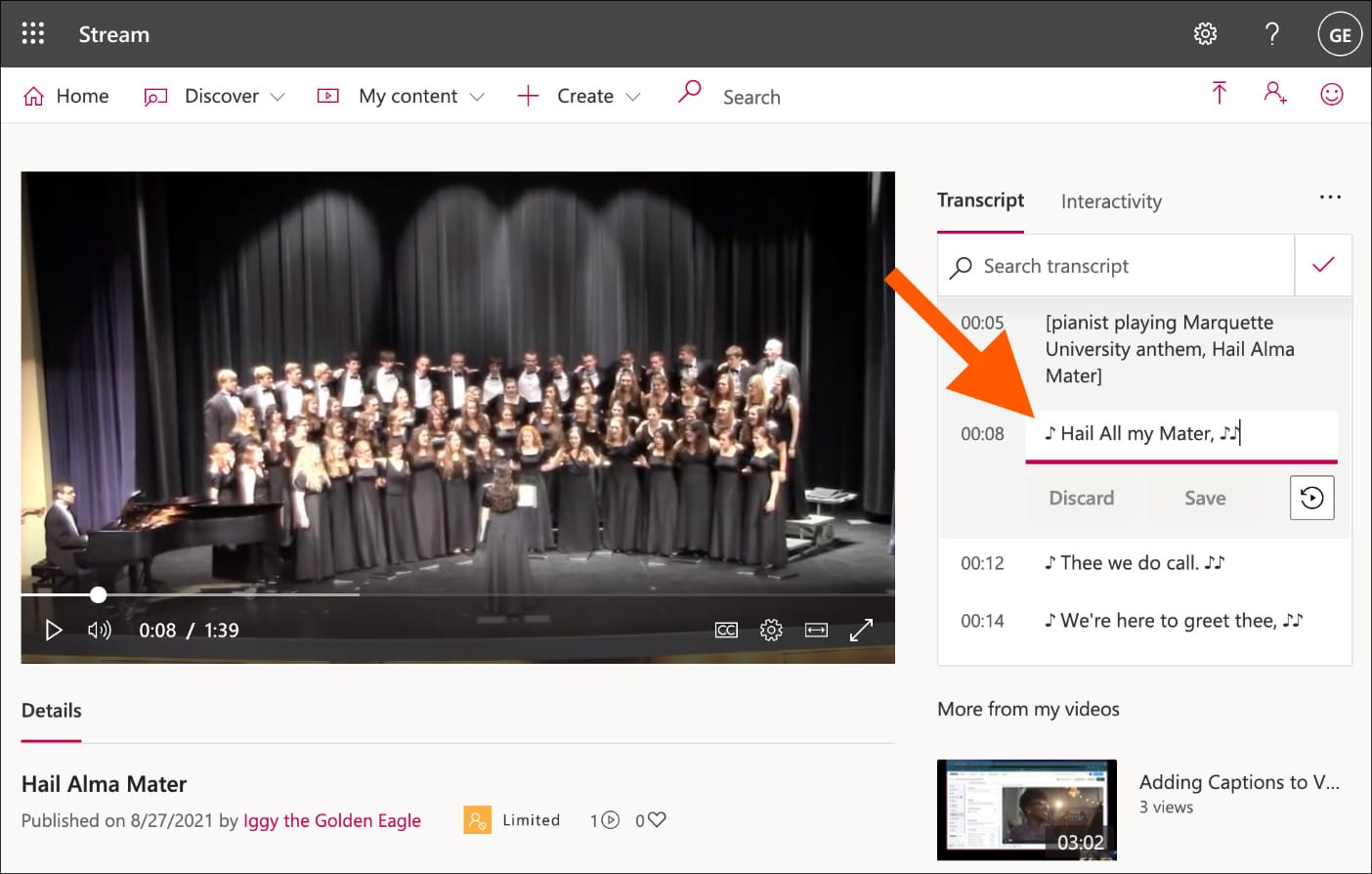Save the edited transcript line
1372x874 pixels.
[x=1204, y=498]
